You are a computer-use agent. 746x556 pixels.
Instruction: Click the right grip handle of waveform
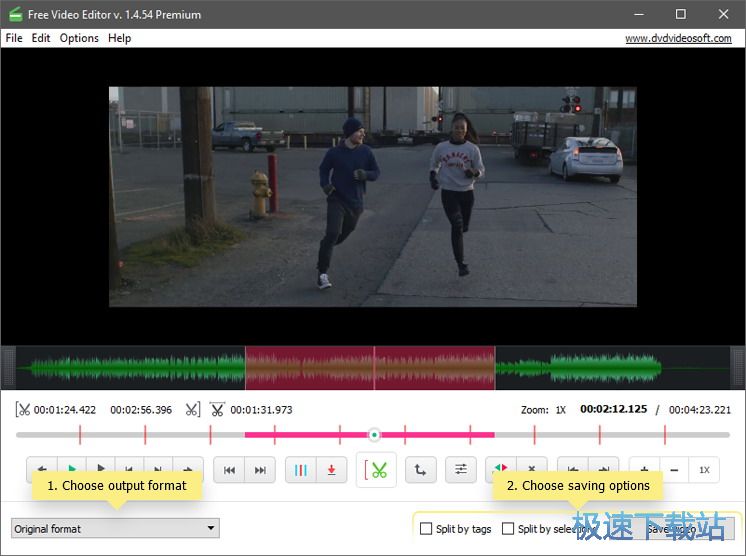(737, 368)
